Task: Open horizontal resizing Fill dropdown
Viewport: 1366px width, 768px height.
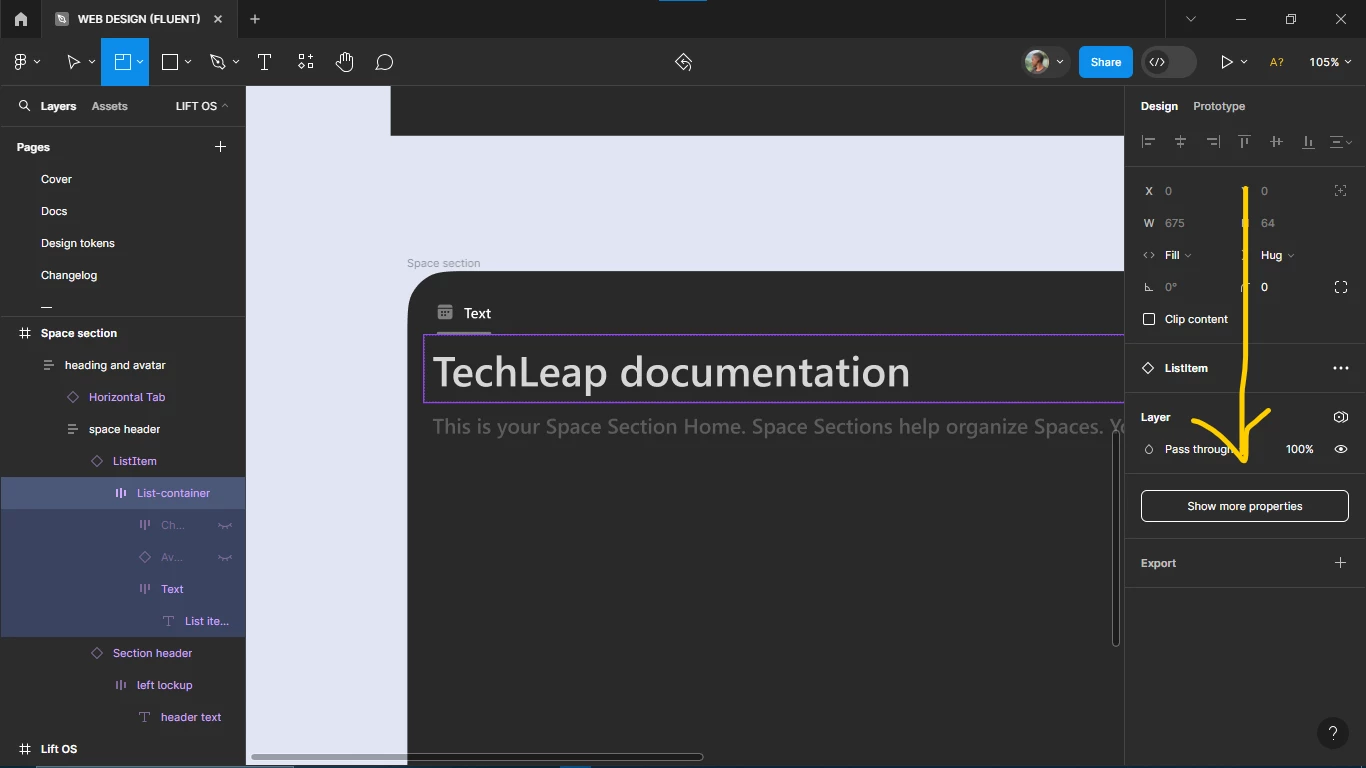Action: [1178, 255]
